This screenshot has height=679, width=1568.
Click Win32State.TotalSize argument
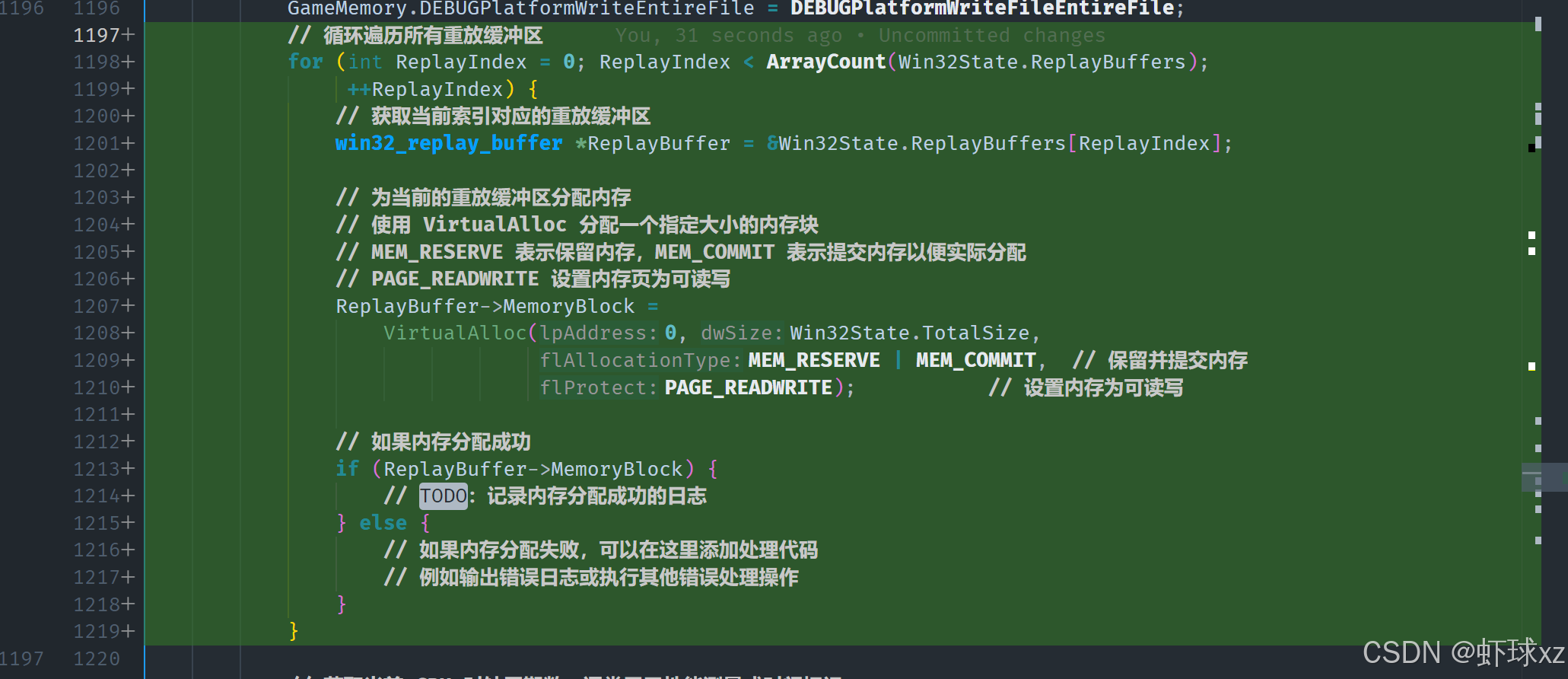tap(910, 333)
